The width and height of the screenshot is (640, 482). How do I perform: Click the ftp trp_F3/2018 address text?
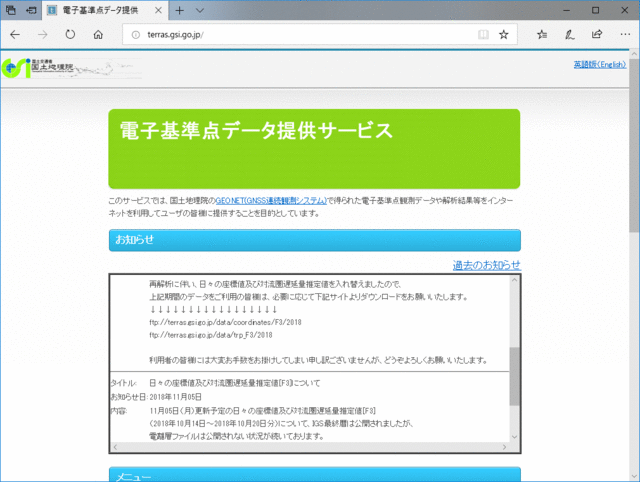tap(211, 335)
